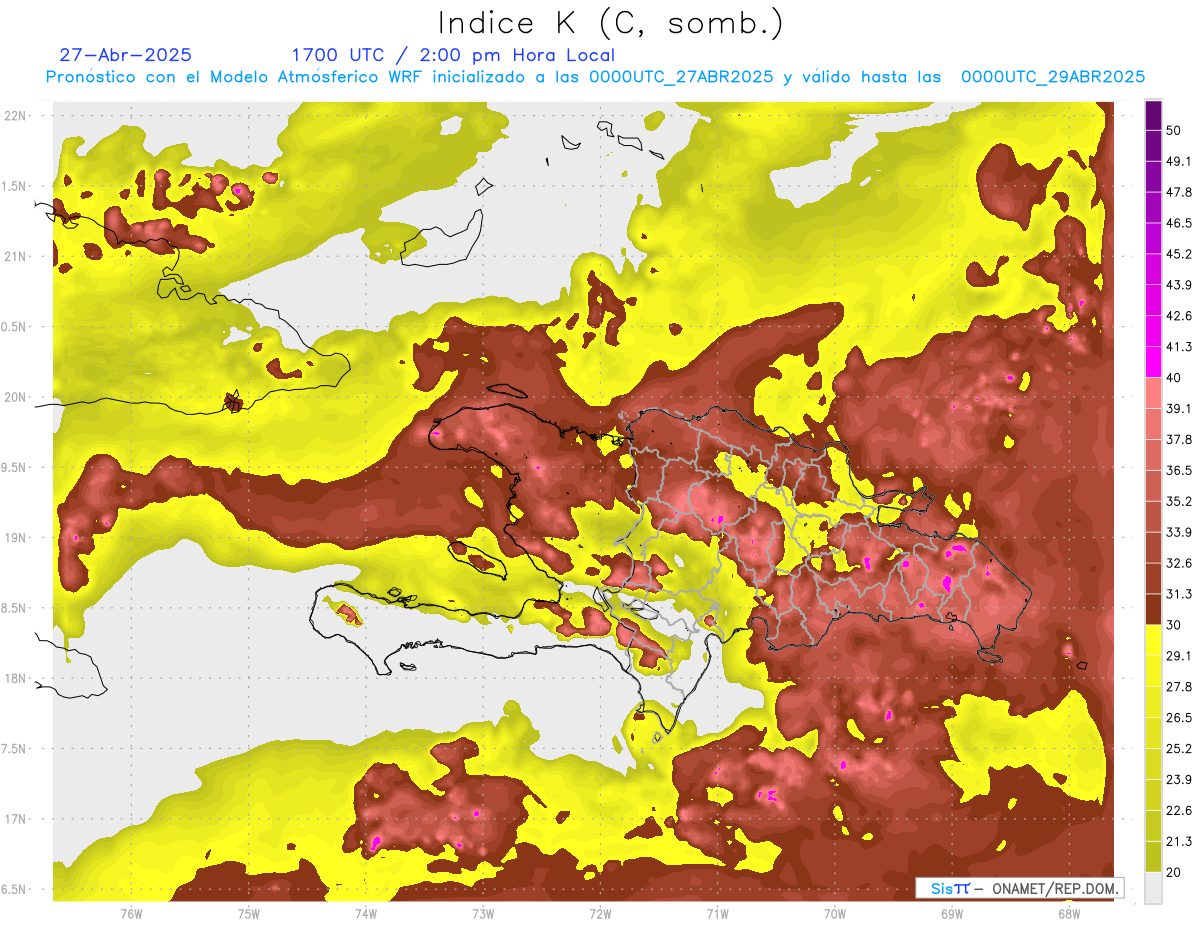Click the "70W" longitude label
This screenshot has width=1200, height=927.
[x=834, y=914]
